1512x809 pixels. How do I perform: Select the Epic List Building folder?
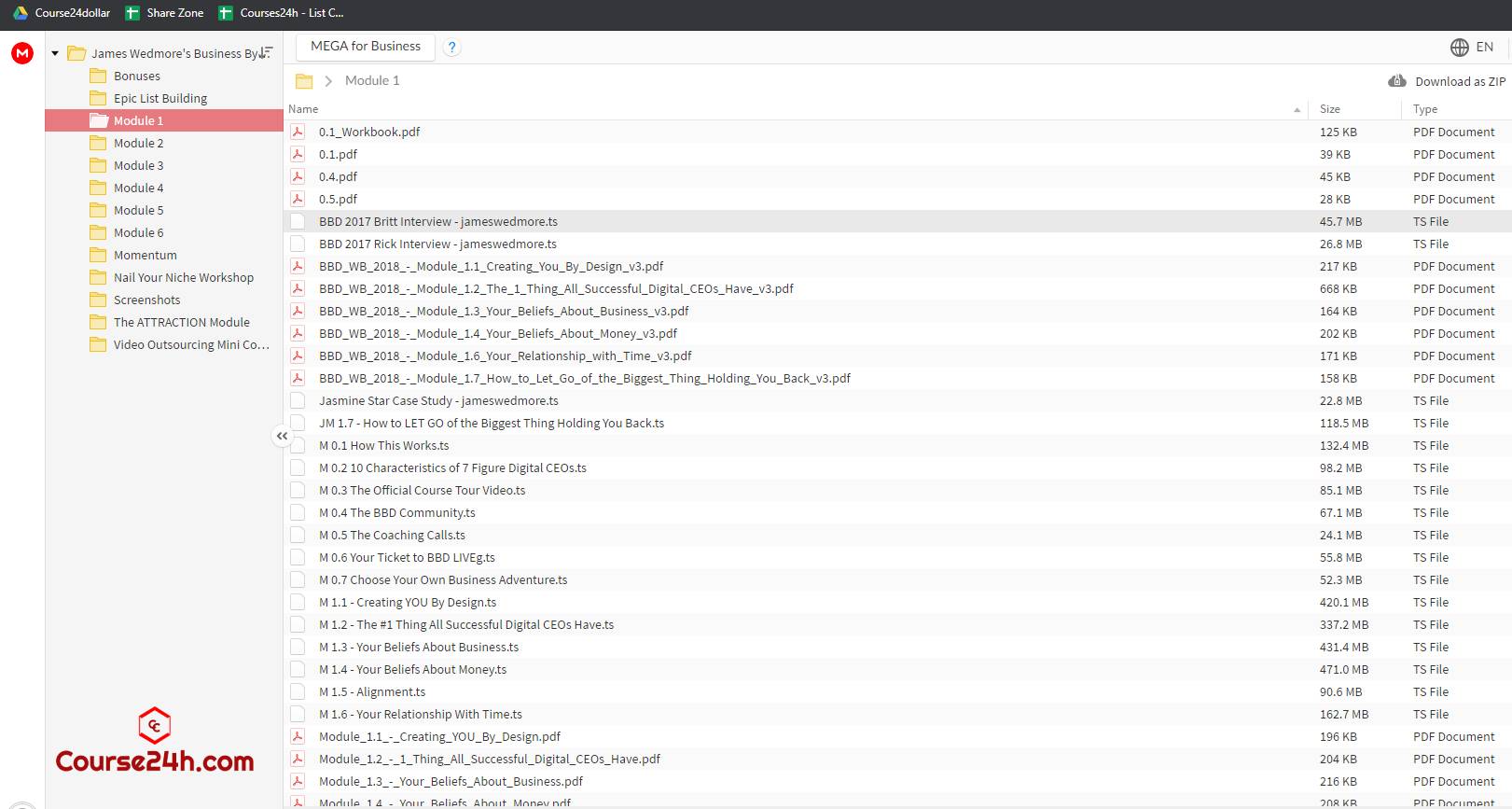point(160,98)
